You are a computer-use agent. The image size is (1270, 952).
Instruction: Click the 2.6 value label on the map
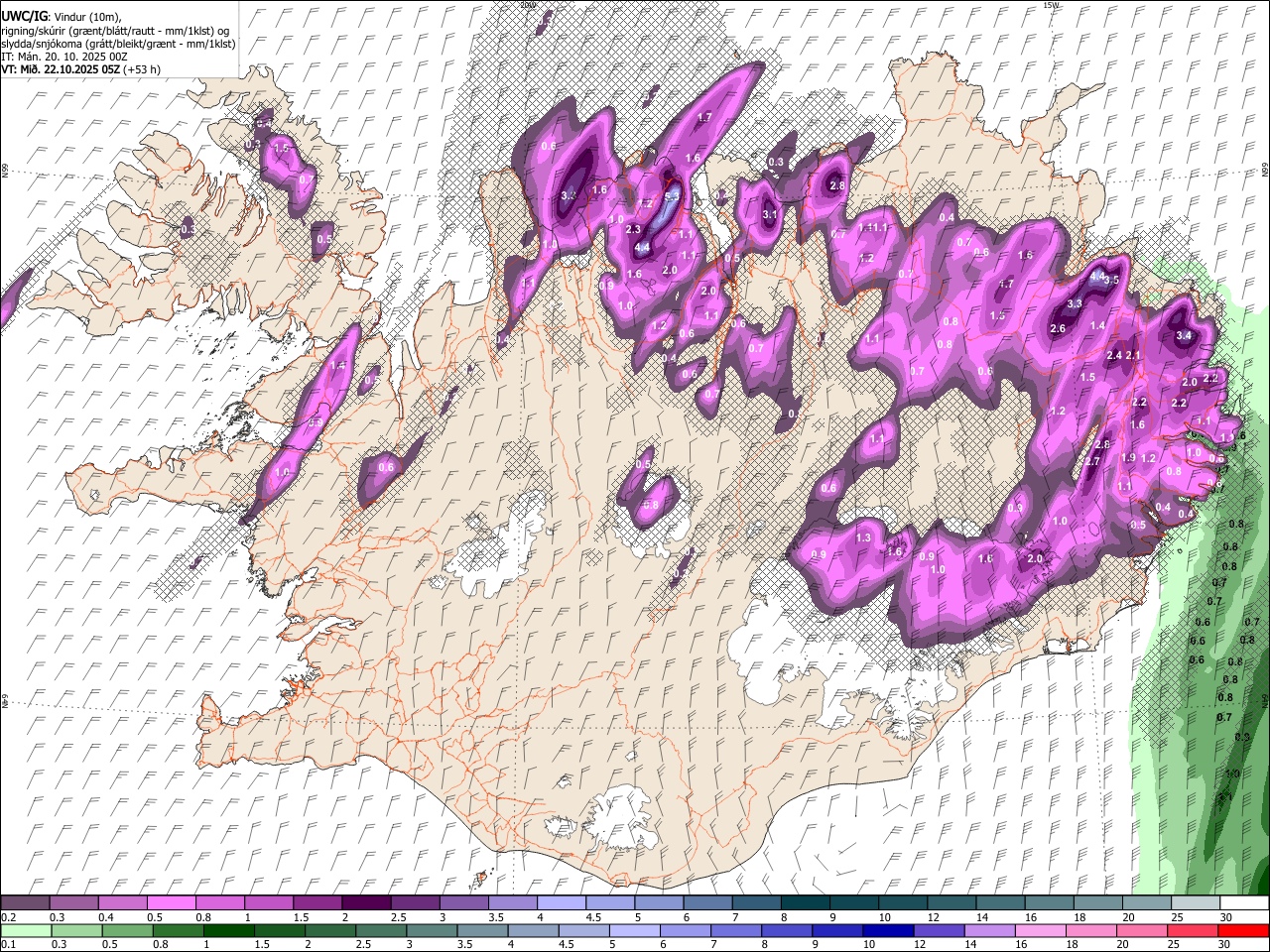pyautogui.click(x=1058, y=329)
